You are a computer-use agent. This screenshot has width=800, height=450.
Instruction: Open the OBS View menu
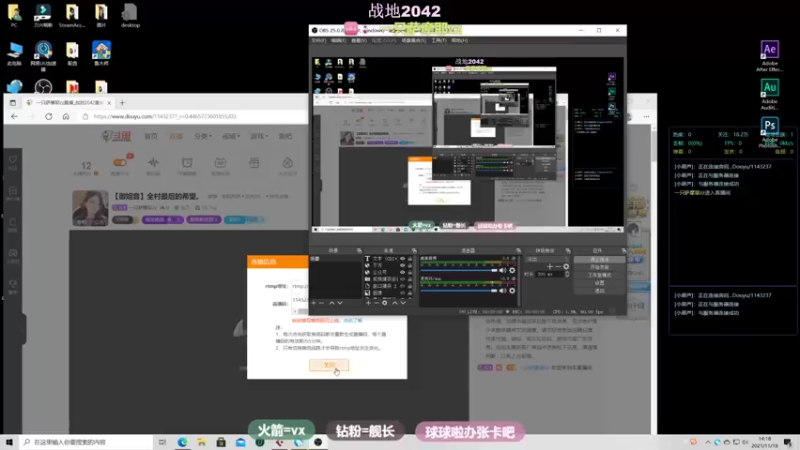click(358, 40)
